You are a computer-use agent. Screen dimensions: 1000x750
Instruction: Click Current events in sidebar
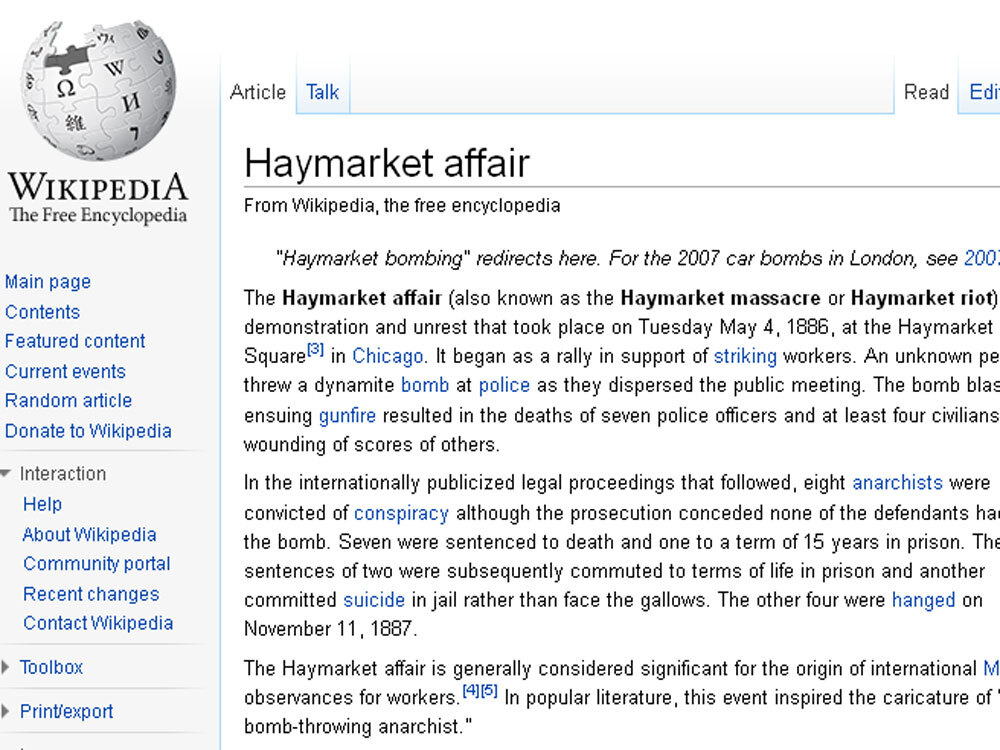pos(65,371)
